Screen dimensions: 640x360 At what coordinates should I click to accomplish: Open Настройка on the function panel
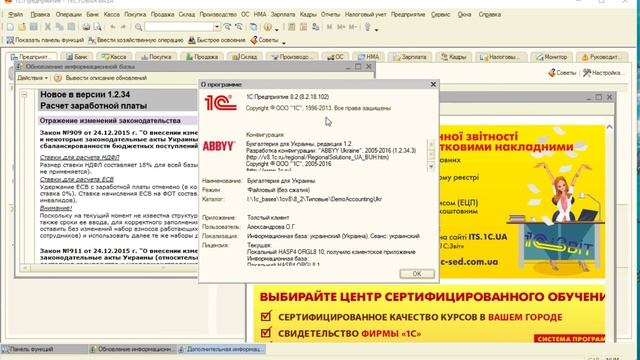pyautogui.click(x=603, y=73)
